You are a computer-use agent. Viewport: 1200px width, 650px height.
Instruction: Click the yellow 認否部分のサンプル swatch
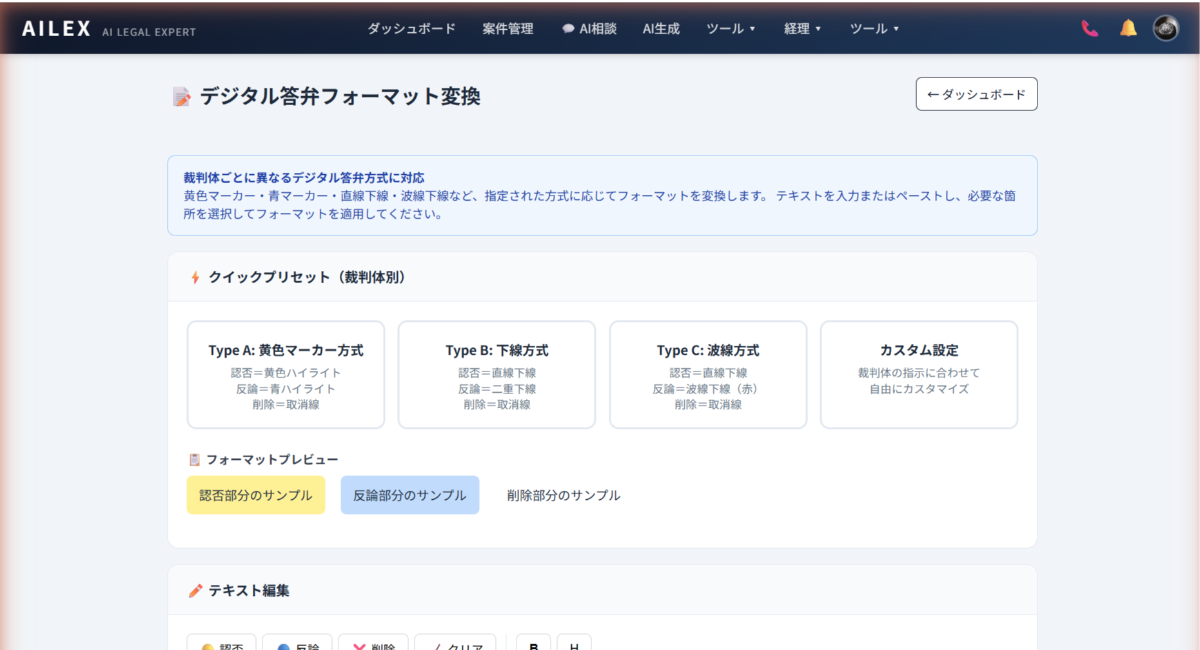256,495
